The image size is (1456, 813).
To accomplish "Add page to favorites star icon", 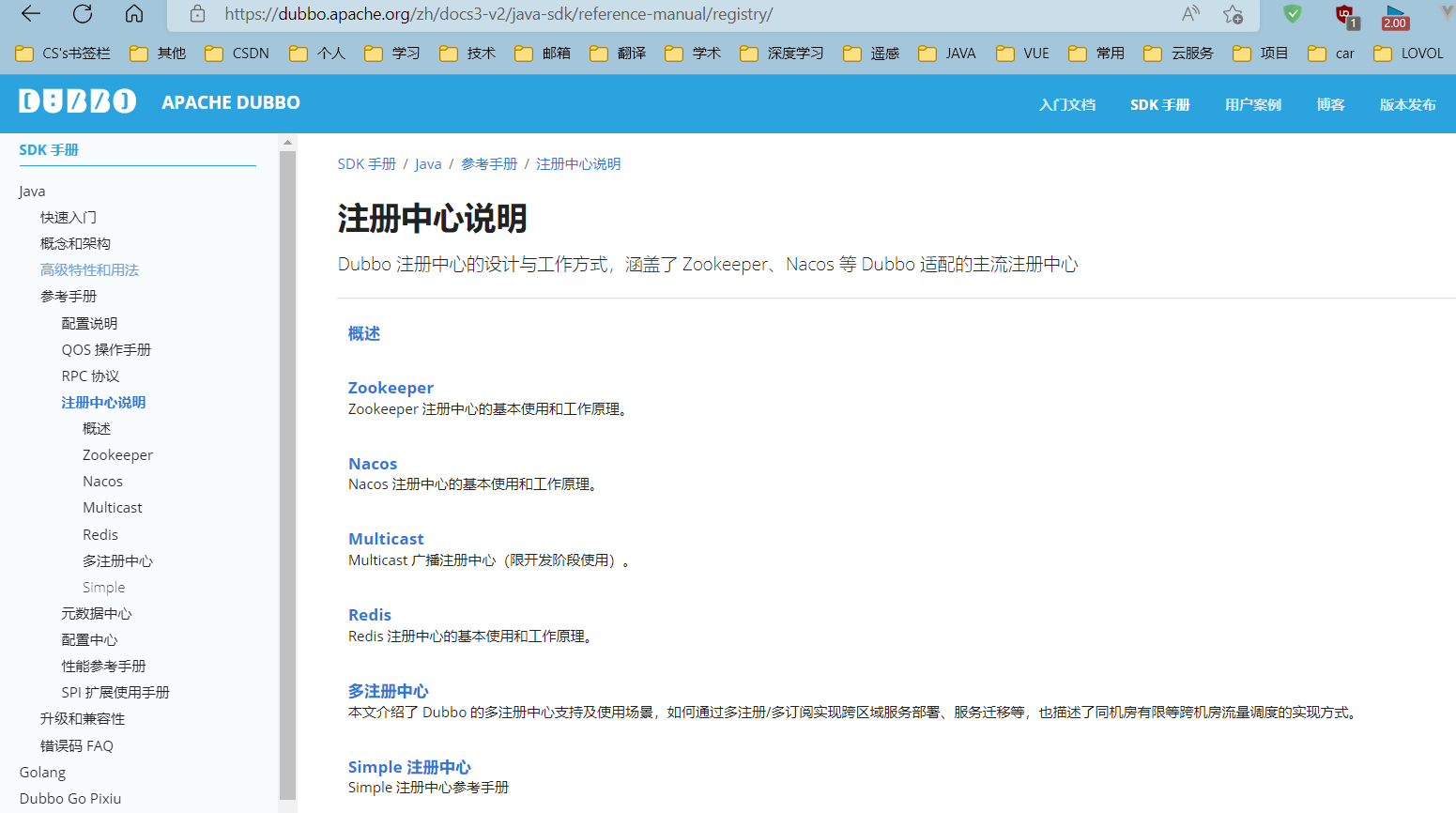I will [1233, 14].
